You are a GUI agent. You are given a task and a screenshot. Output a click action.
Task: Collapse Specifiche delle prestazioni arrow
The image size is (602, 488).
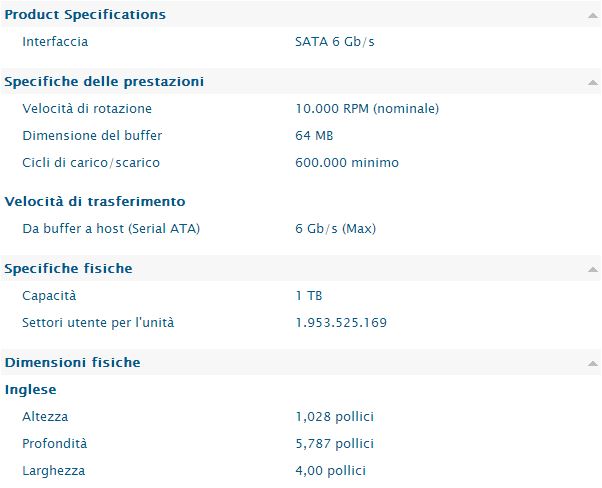[592, 82]
